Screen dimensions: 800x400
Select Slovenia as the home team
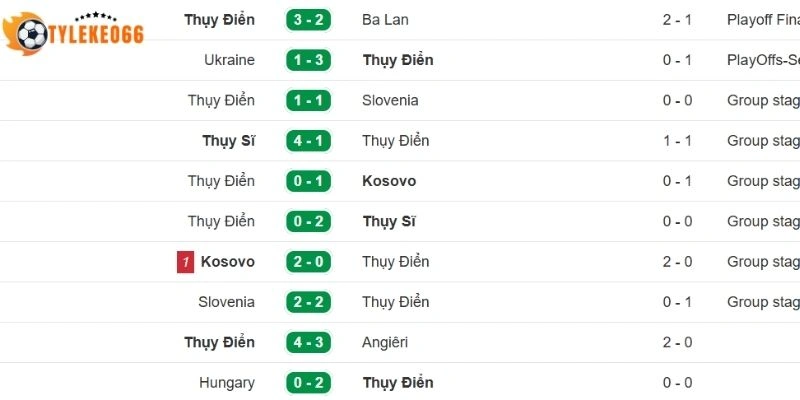coord(226,302)
